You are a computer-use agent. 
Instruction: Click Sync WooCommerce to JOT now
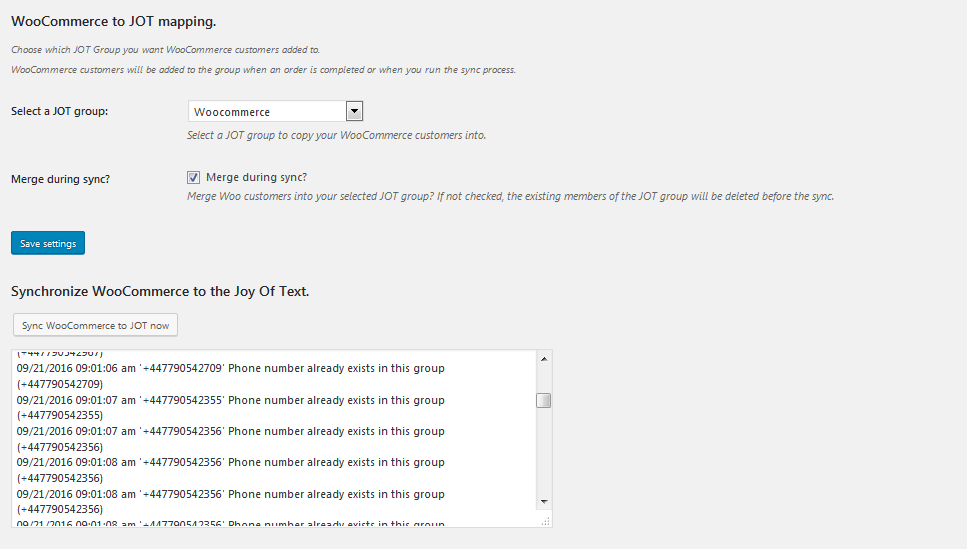tap(95, 326)
